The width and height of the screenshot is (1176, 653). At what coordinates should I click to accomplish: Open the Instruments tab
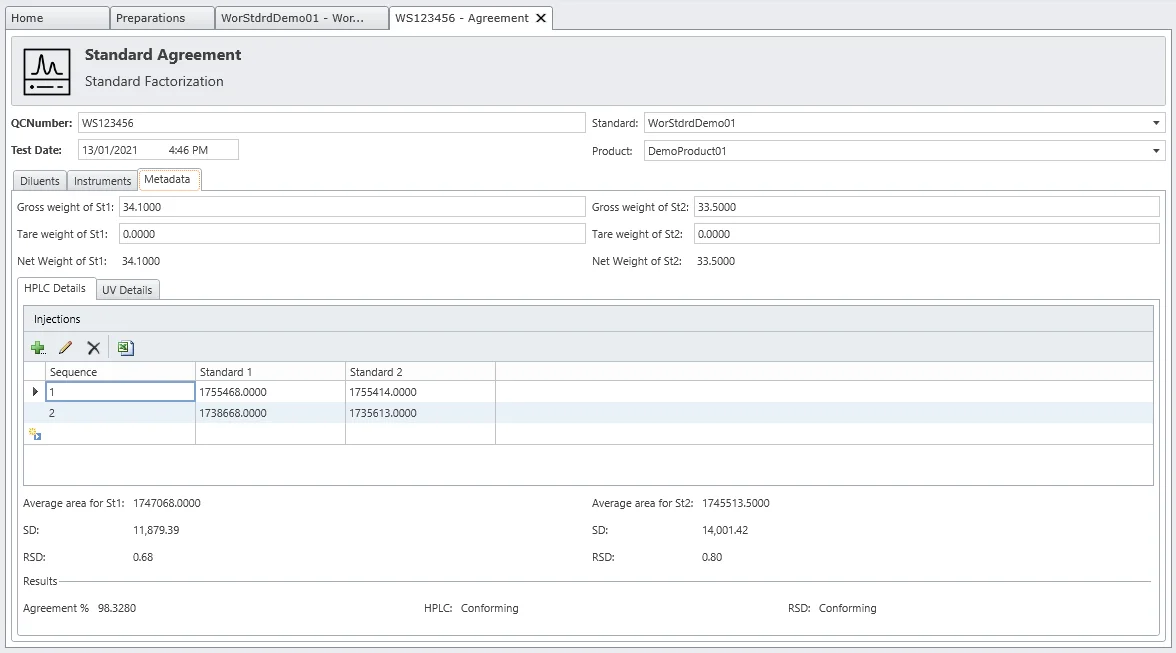point(102,181)
